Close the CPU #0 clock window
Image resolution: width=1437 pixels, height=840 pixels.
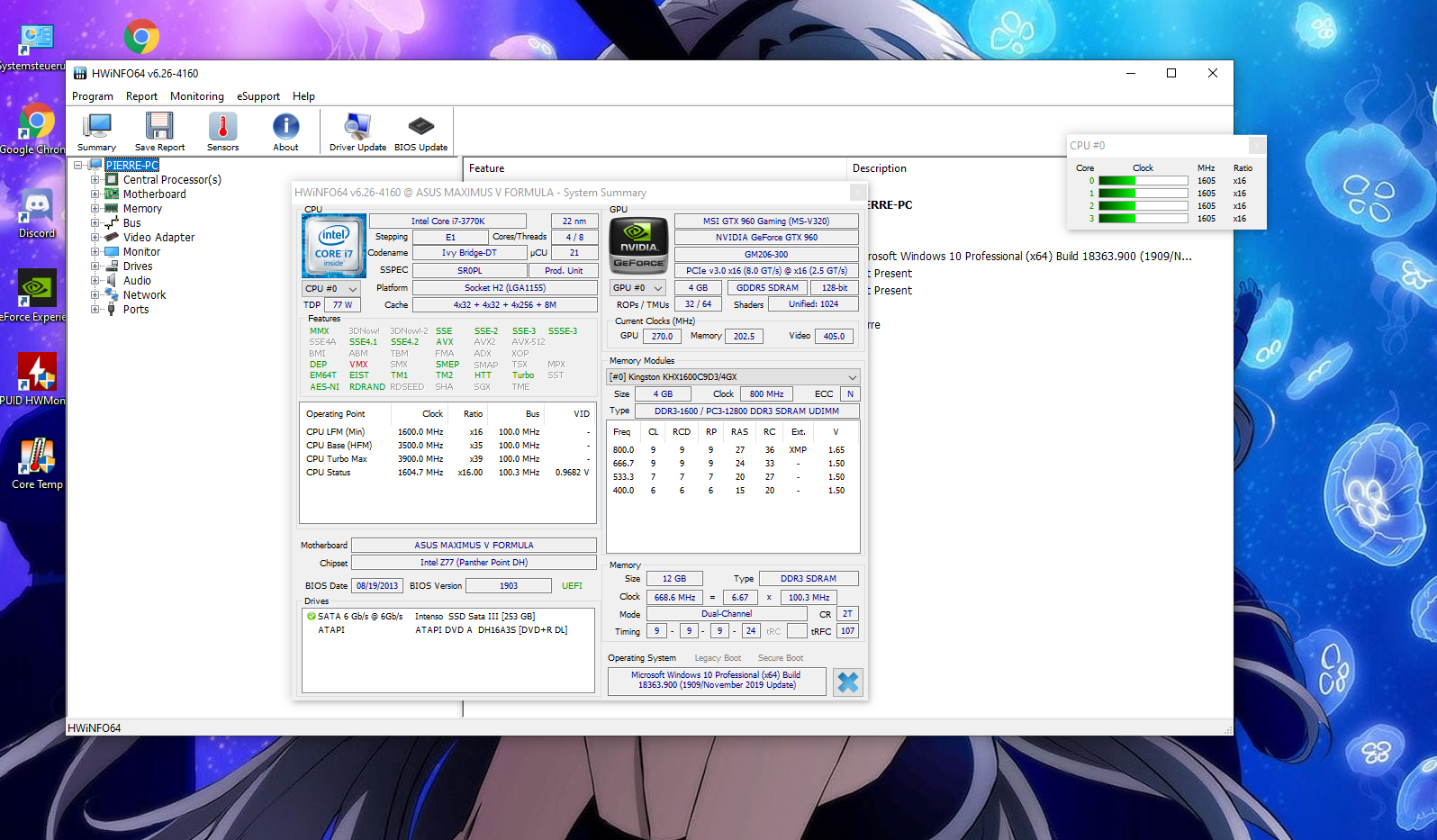pos(1257,145)
